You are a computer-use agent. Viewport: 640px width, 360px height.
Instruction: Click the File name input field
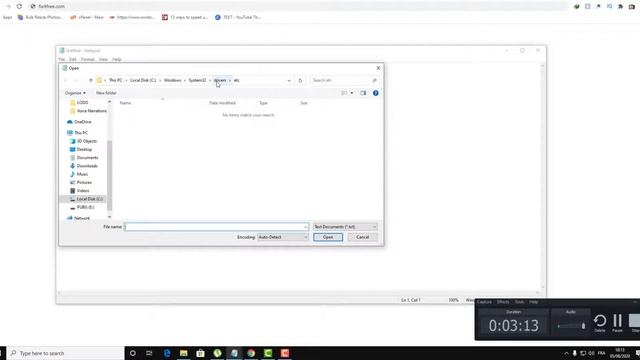tap(216, 227)
